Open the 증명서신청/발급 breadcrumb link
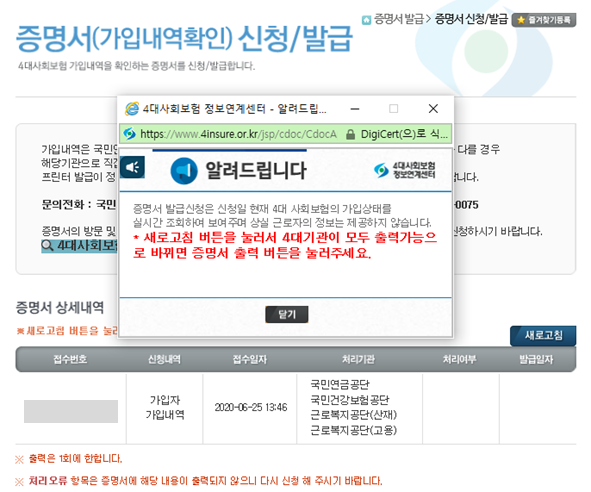The height and width of the screenshot is (492, 591). [471, 19]
